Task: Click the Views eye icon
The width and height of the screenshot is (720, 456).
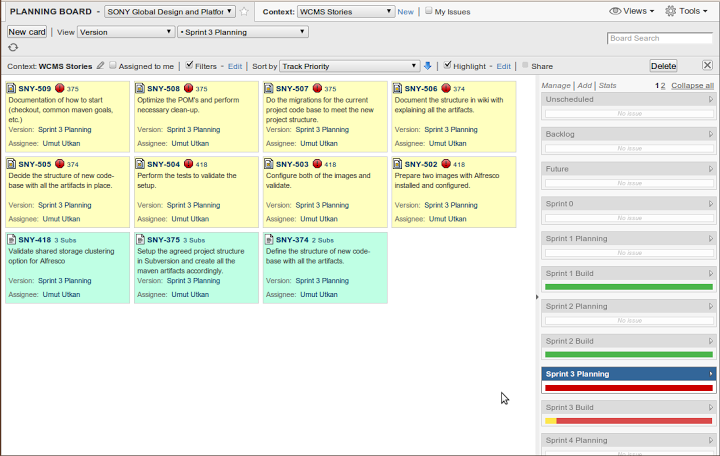Action: 615,11
